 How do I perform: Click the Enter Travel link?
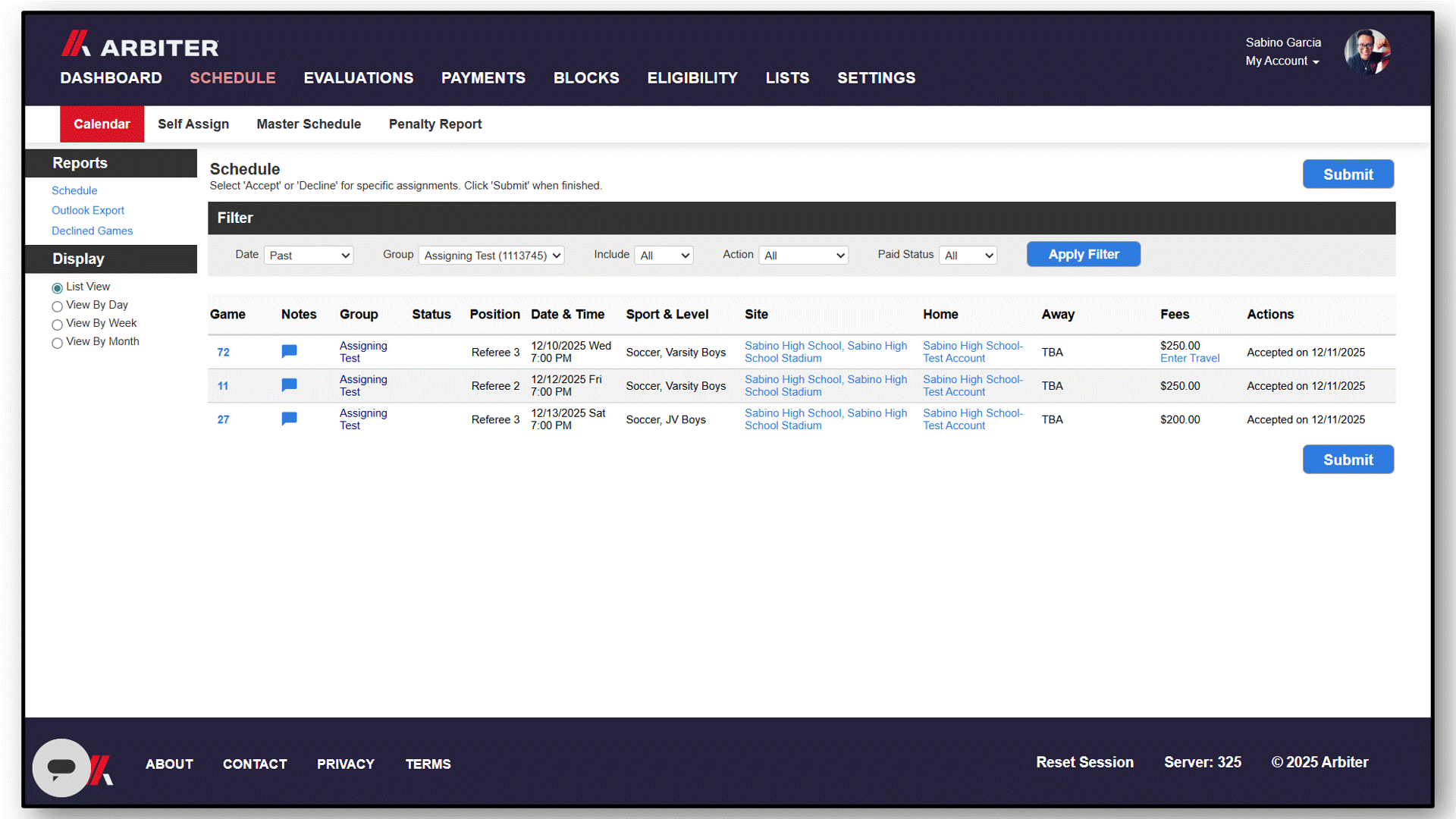[1189, 359]
